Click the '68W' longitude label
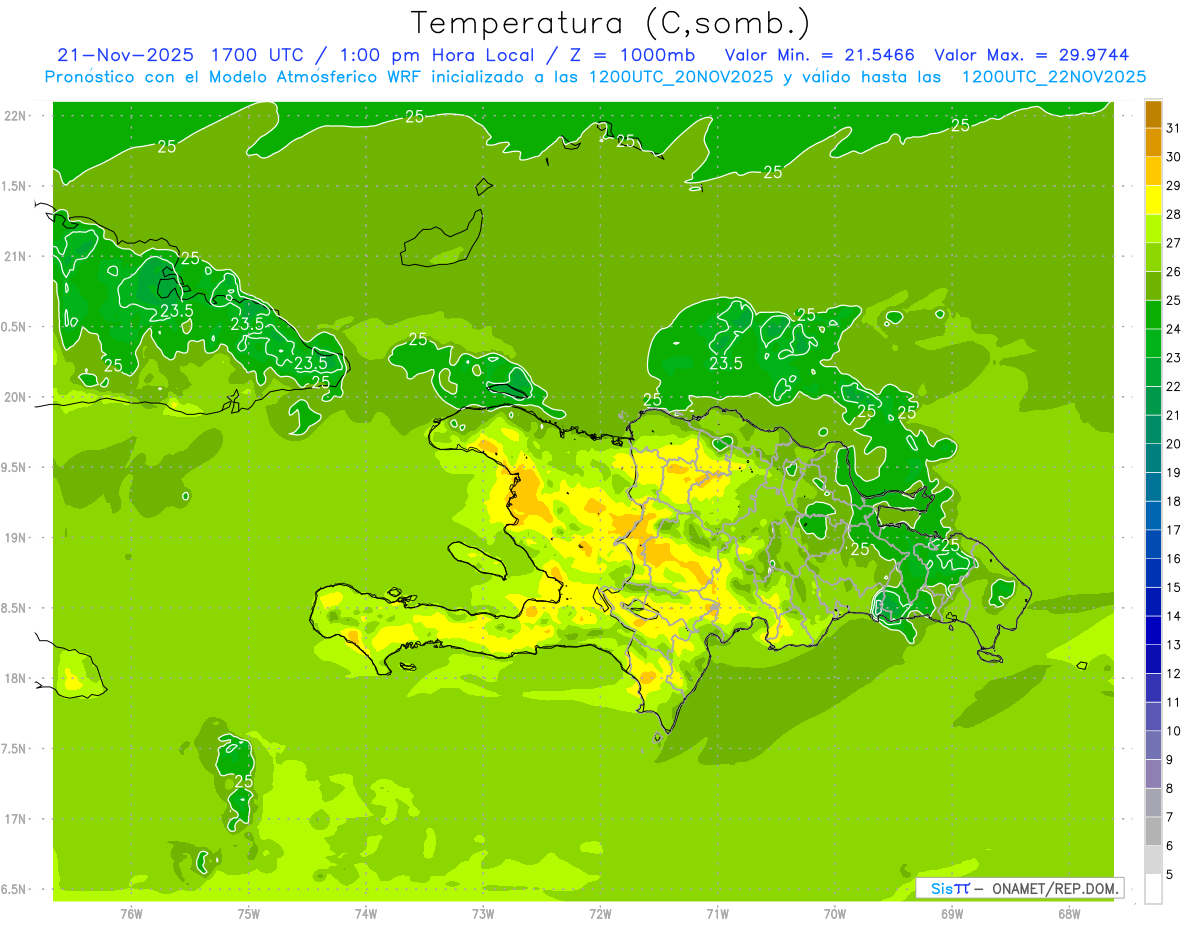 [1069, 914]
